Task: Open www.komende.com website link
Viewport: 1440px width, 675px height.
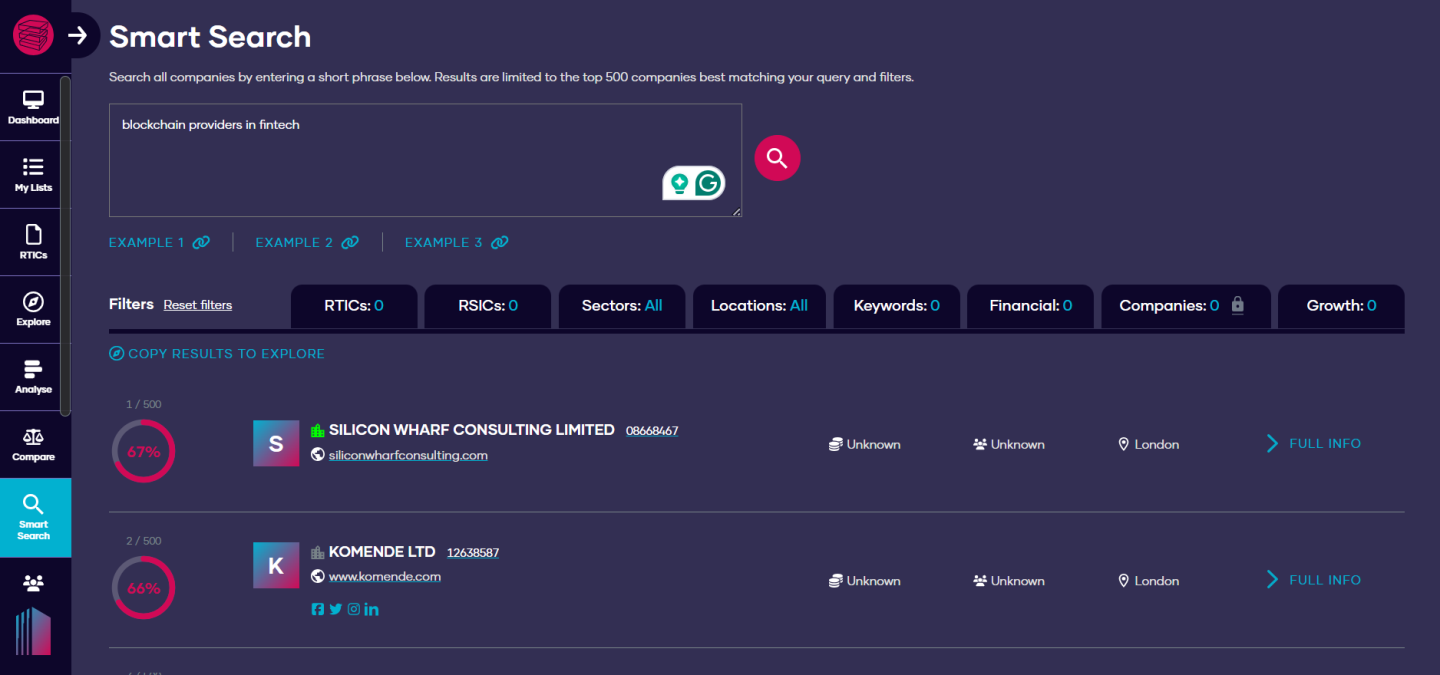Action: [385, 577]
